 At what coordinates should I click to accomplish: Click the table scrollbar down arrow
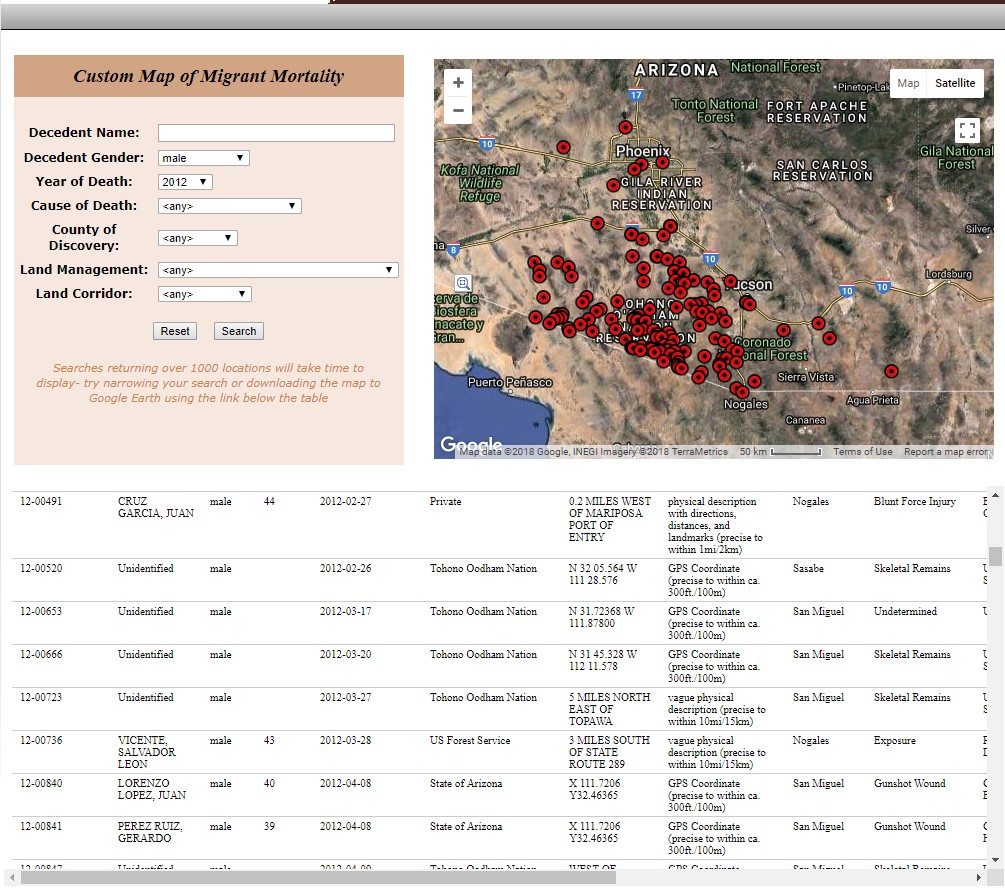coord(995,860)
